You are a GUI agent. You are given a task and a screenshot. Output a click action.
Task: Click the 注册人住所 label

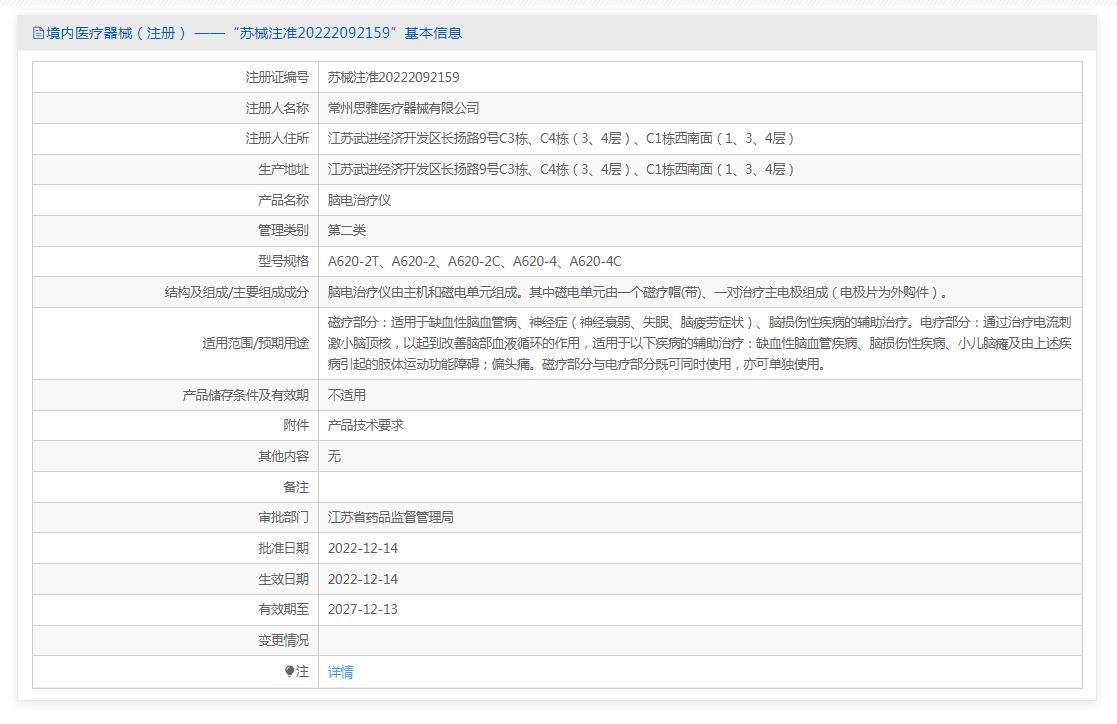(x=277, y=139)
